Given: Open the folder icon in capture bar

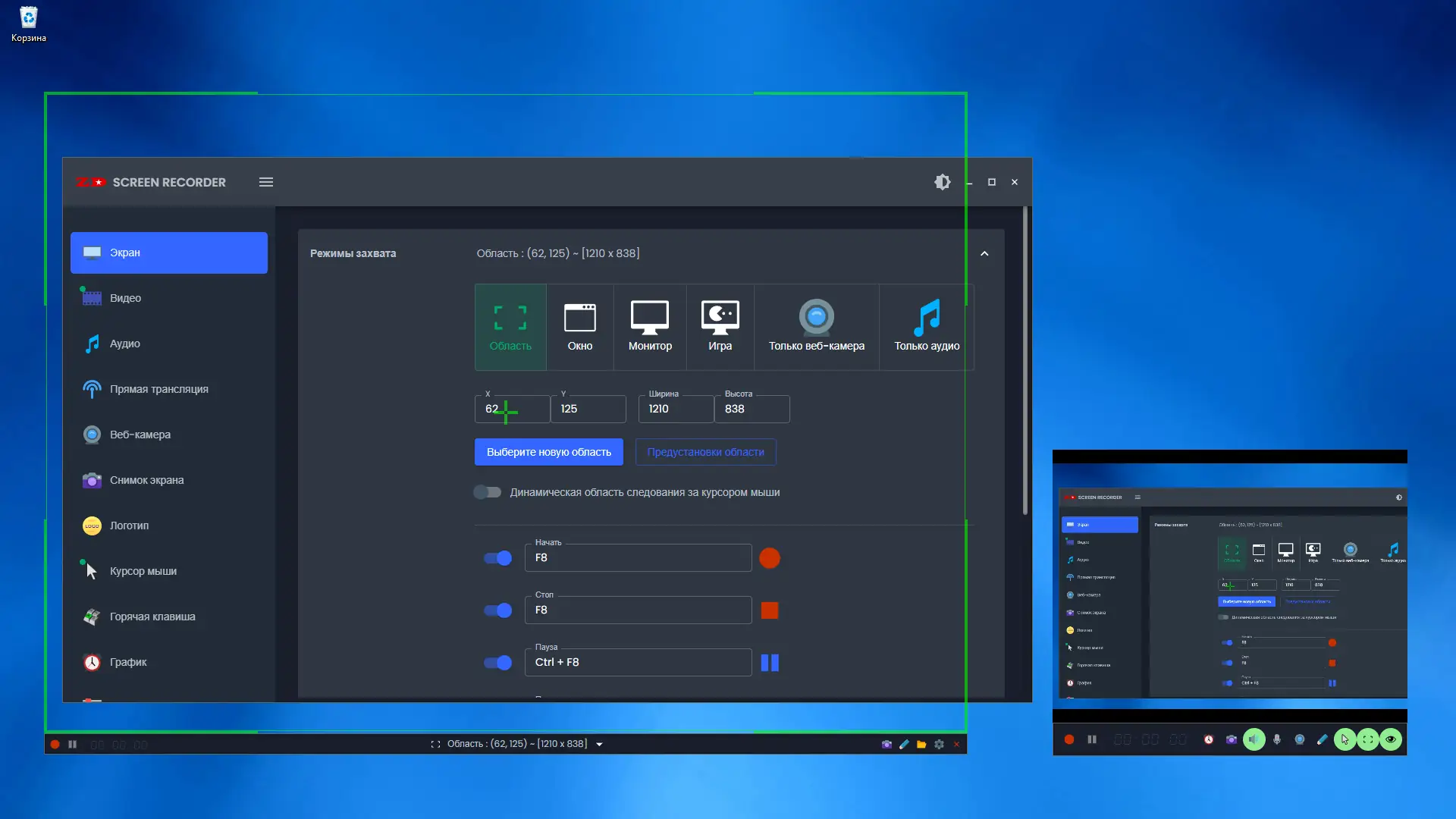Looking at the screenshot, I should click(921, 745).
